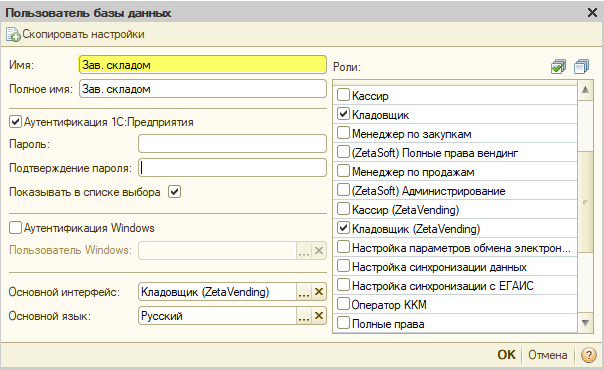Enable the Полные права role

(x=343, y=323)
